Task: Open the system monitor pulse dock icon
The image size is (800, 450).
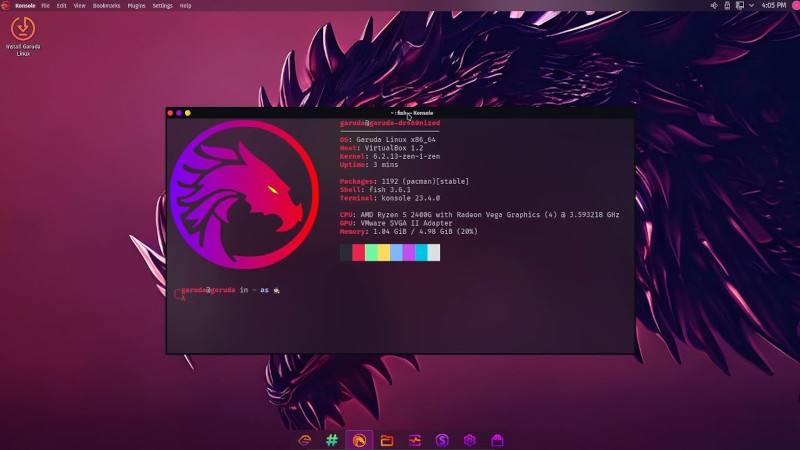Action: [414, 440]
